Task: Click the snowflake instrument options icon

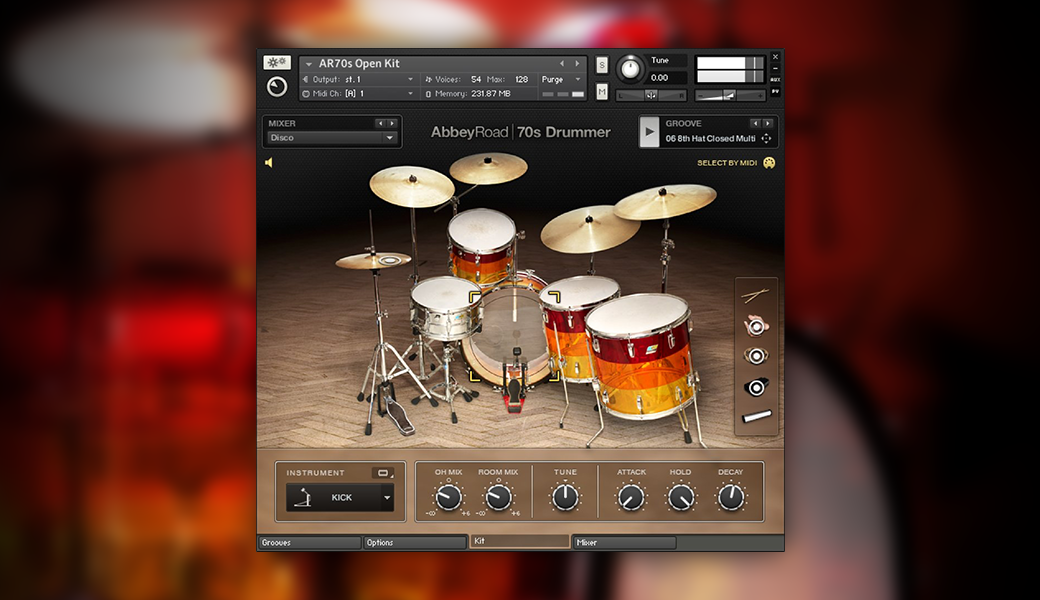Action: [277, 62]
